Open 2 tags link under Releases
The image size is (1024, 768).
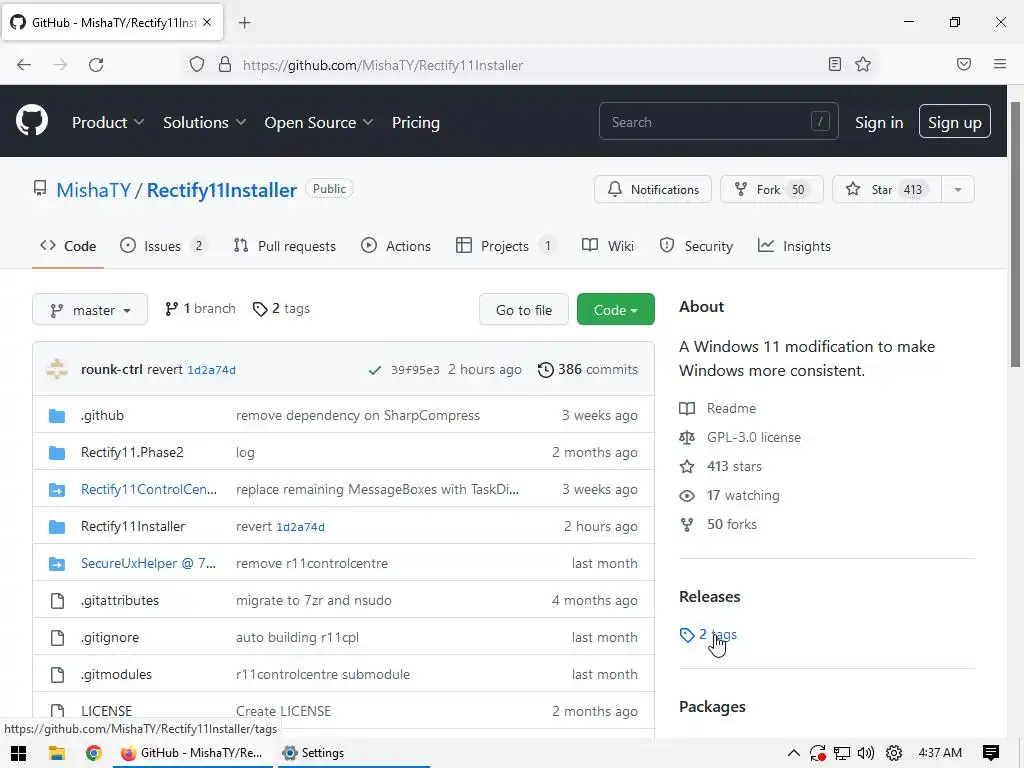click(708, 634)
